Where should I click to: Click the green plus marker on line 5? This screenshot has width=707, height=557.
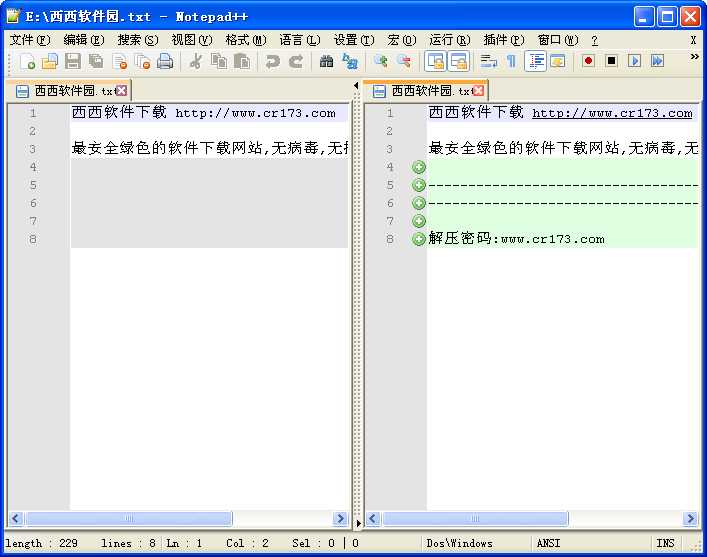pyautogui.click(x=419, y=185)
